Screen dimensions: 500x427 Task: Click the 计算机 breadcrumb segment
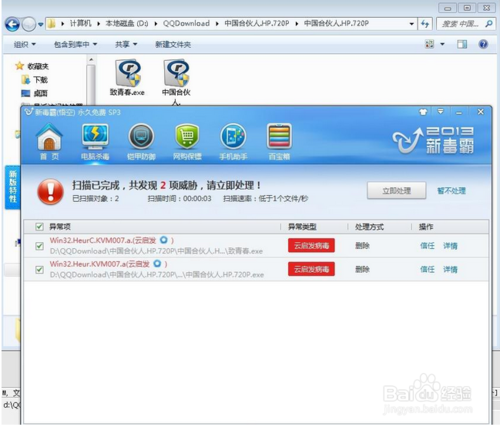click(x=80, y=23)
